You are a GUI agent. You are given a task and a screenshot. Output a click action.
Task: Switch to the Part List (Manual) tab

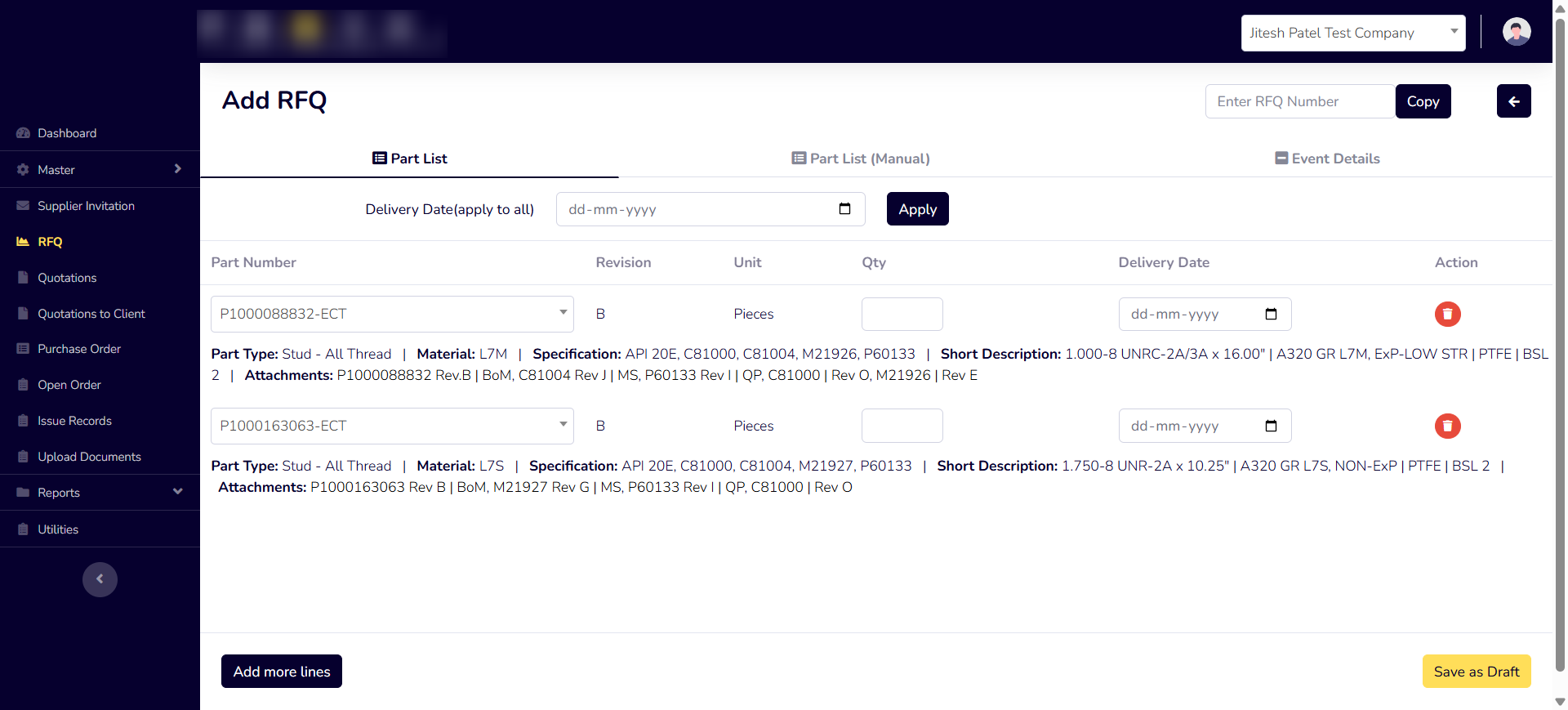point(861,159)
